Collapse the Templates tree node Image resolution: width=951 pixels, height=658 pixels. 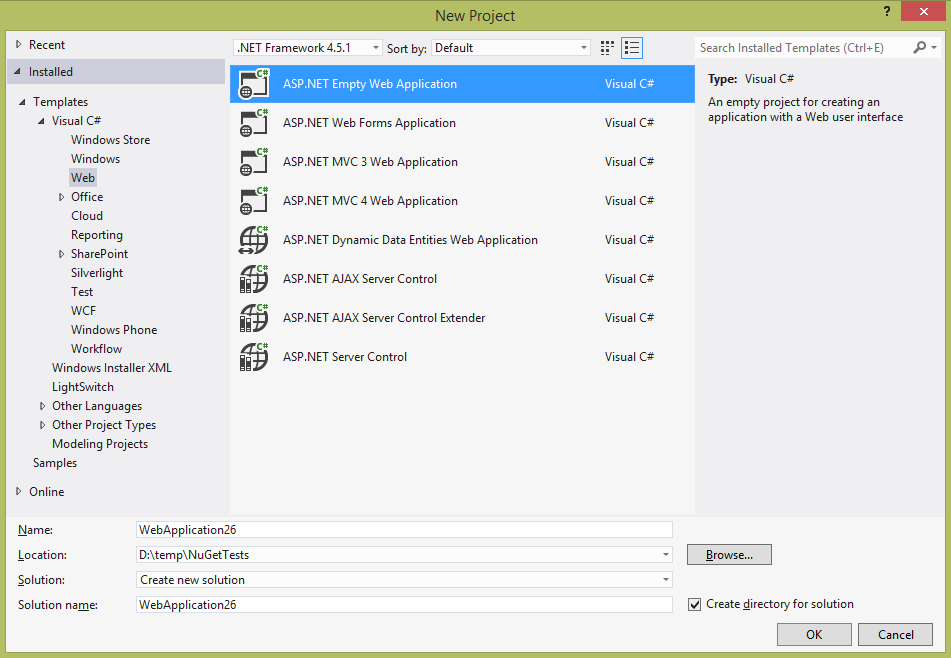[x=22, y=102]
